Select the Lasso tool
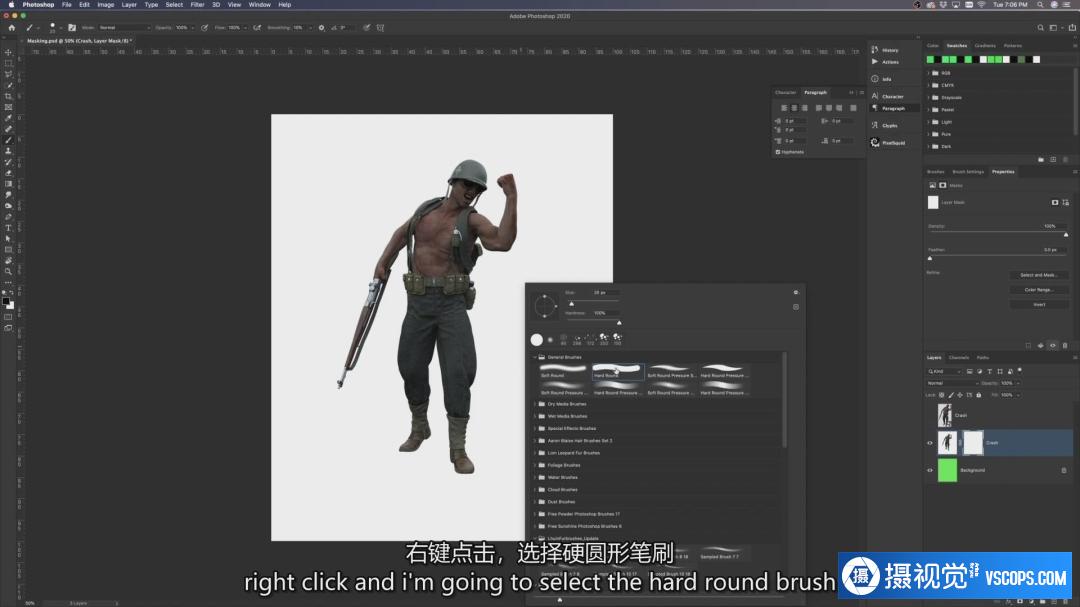 pos(8,74)
